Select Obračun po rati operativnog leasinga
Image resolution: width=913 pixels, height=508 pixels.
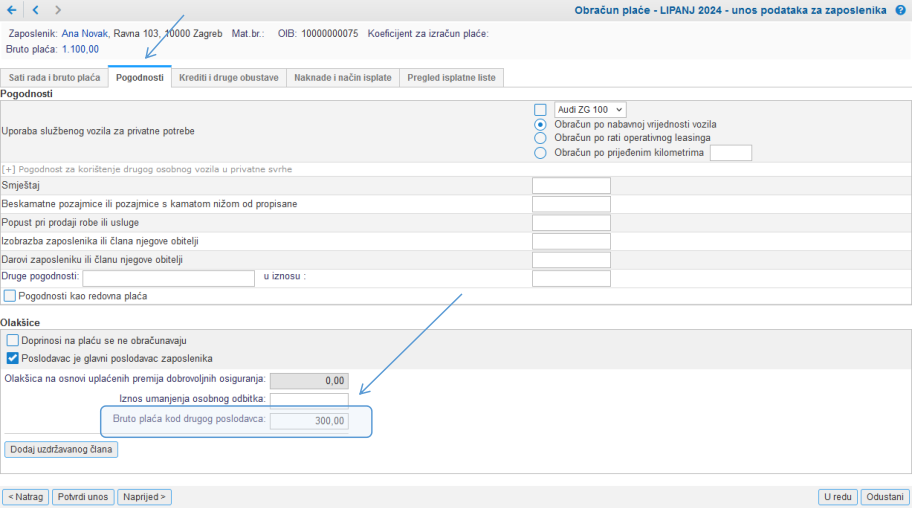pyautogui.click(x=540, y=138)
